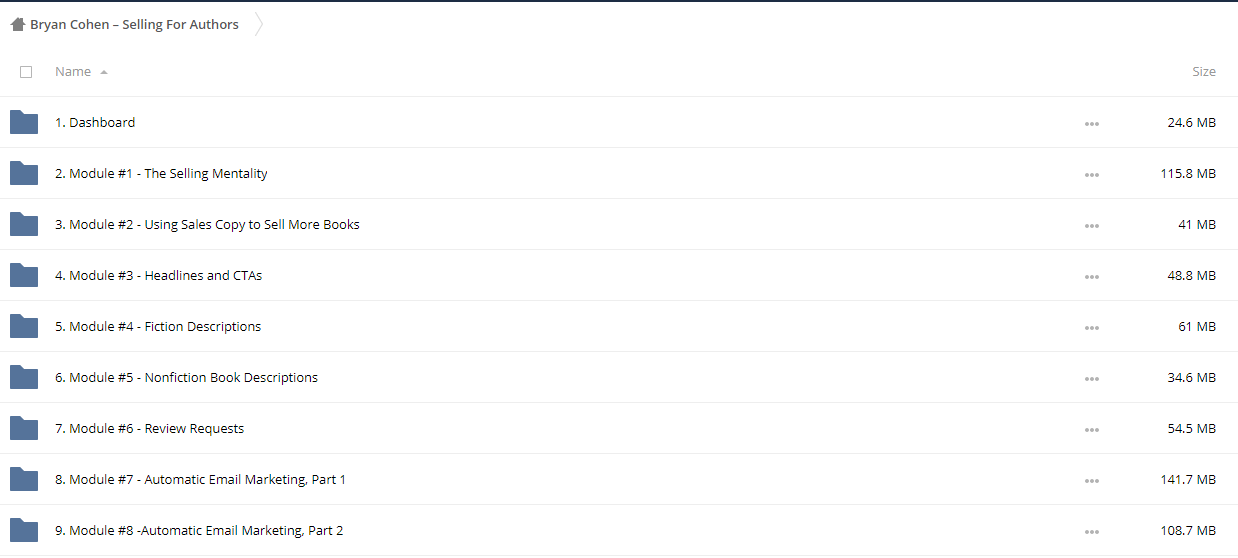Open more options for Module #2 Sales Copy
This screenshot has width=1238, height=558.
1091,226
